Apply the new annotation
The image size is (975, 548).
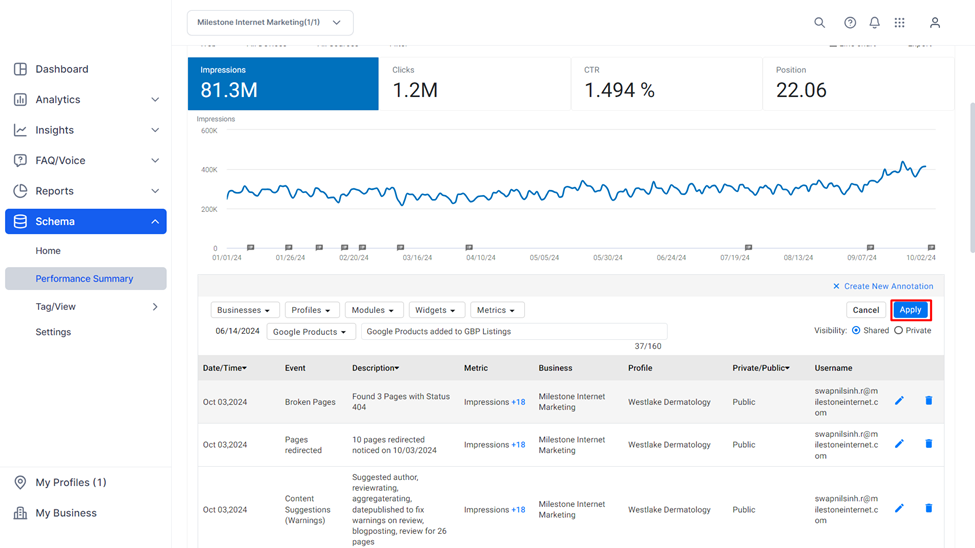coord(910,310)
